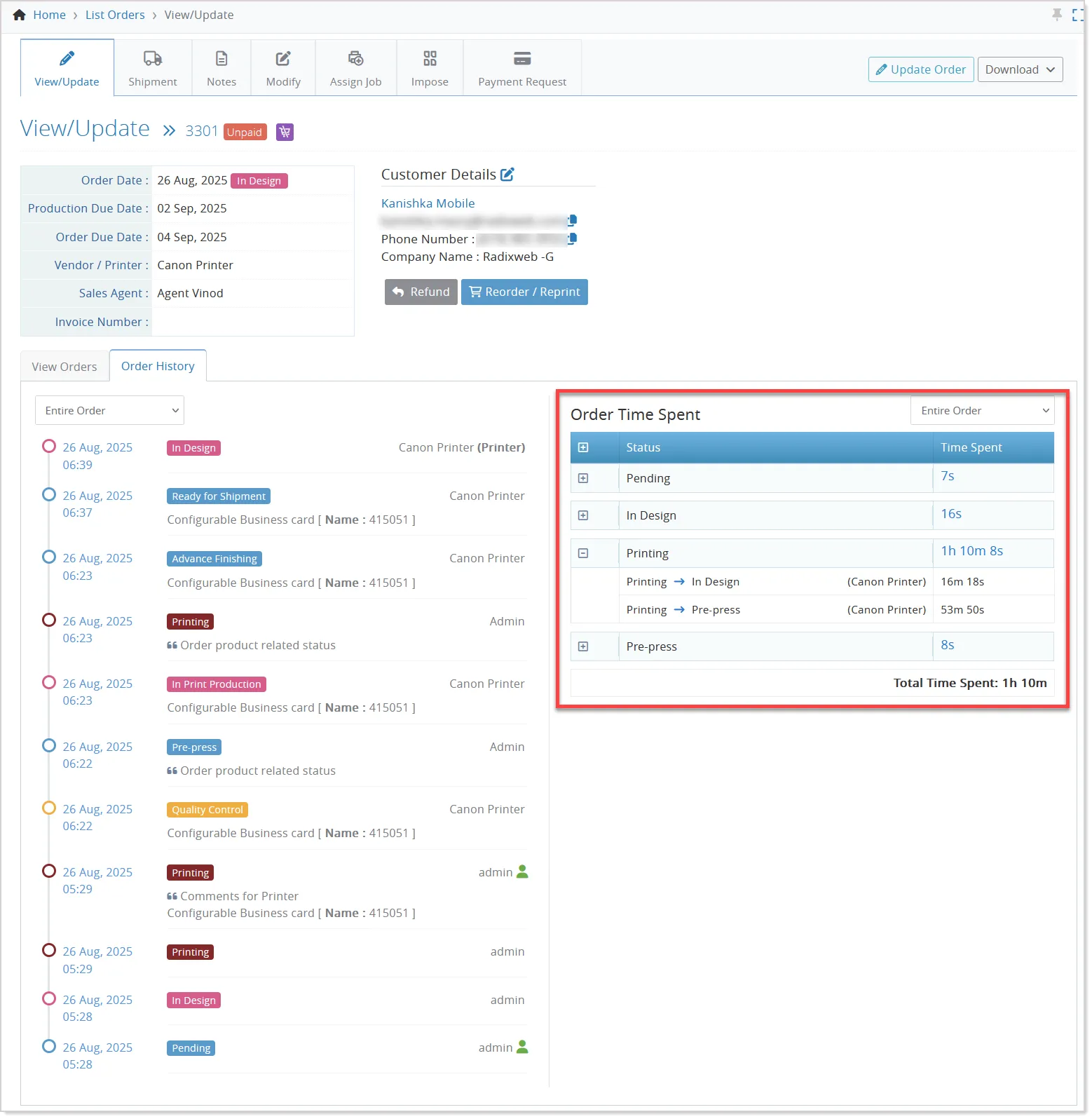The width and height of the screenshot is (1092, 1119).
Task: Click order number 3301
Action: 202,131
